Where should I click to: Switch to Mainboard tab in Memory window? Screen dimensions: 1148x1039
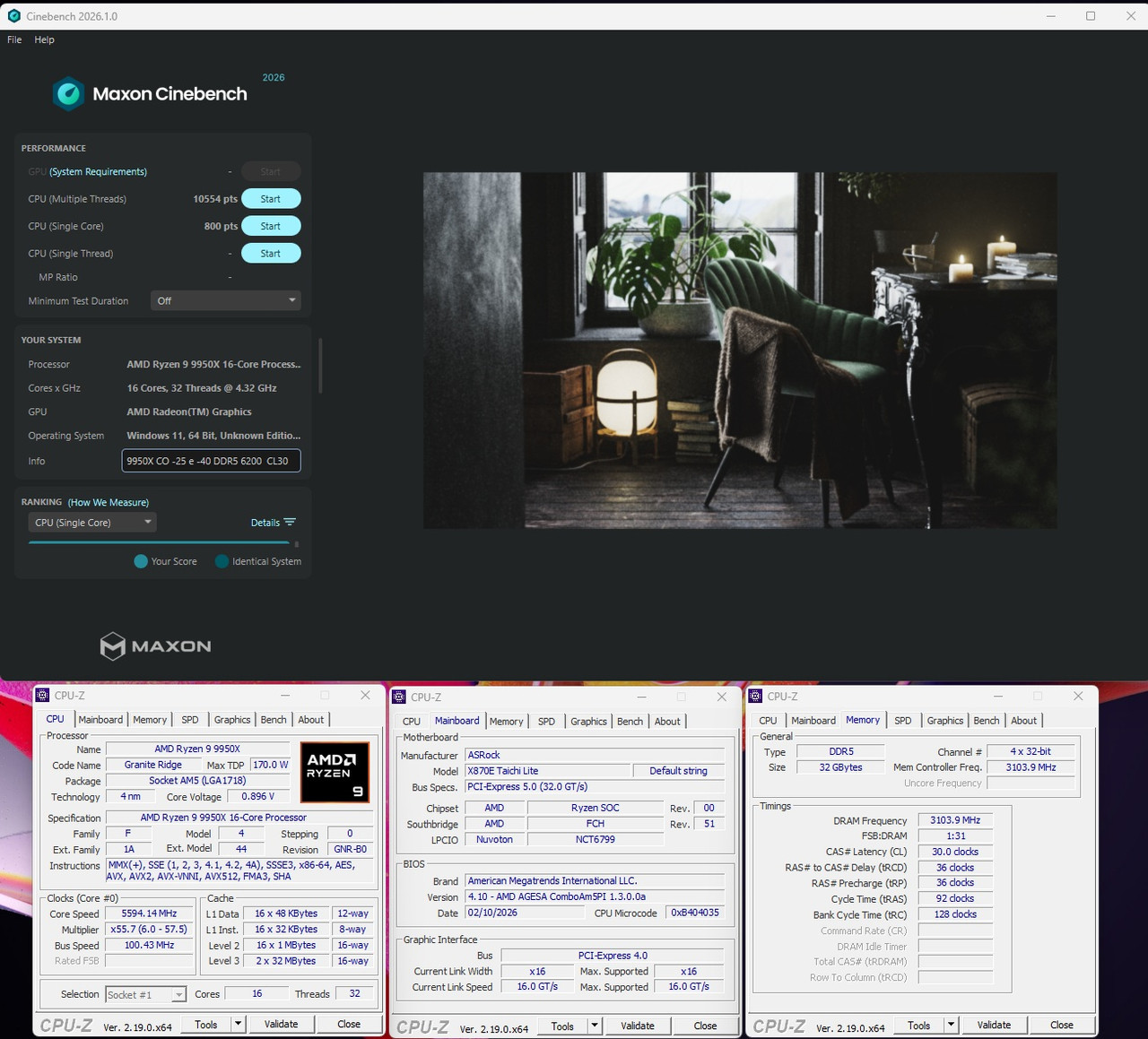point(813,721)
